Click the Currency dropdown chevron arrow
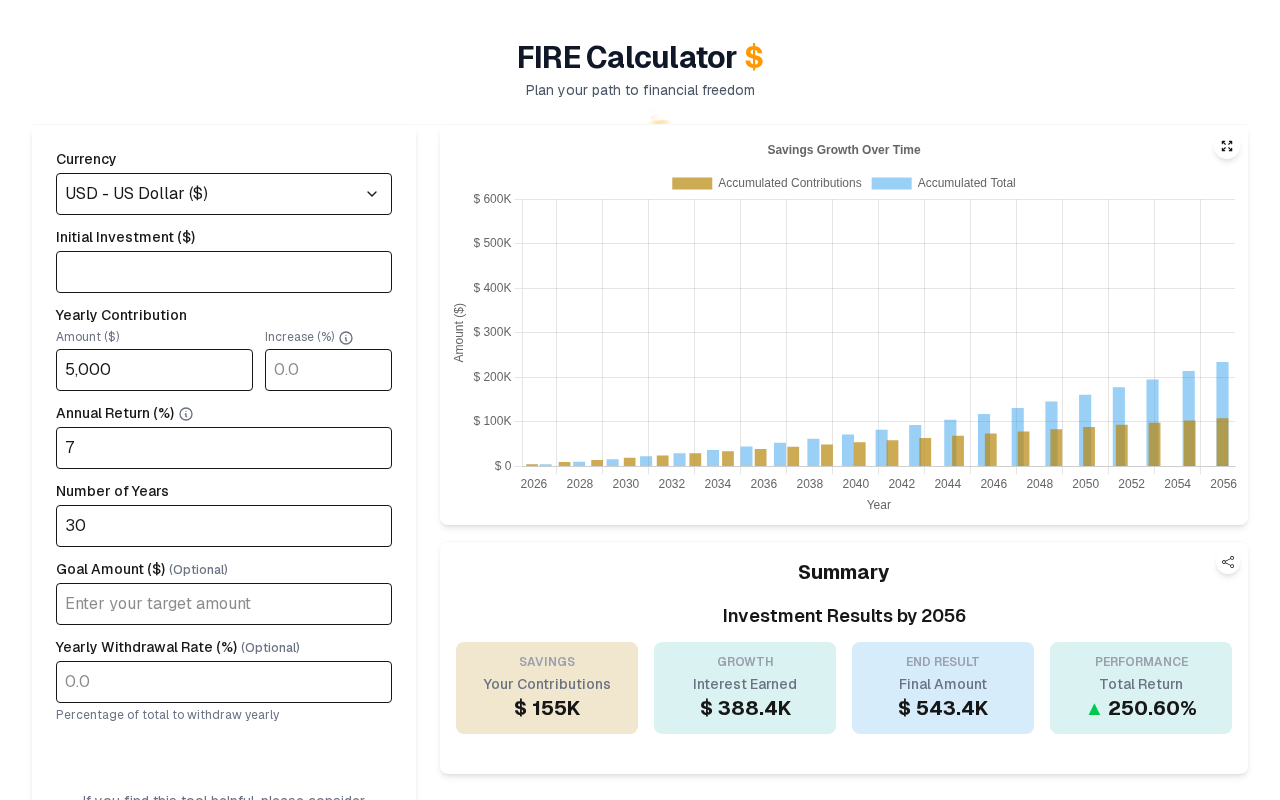The width and height of the screenshot is (1280, 800). [x=372, y=194]
